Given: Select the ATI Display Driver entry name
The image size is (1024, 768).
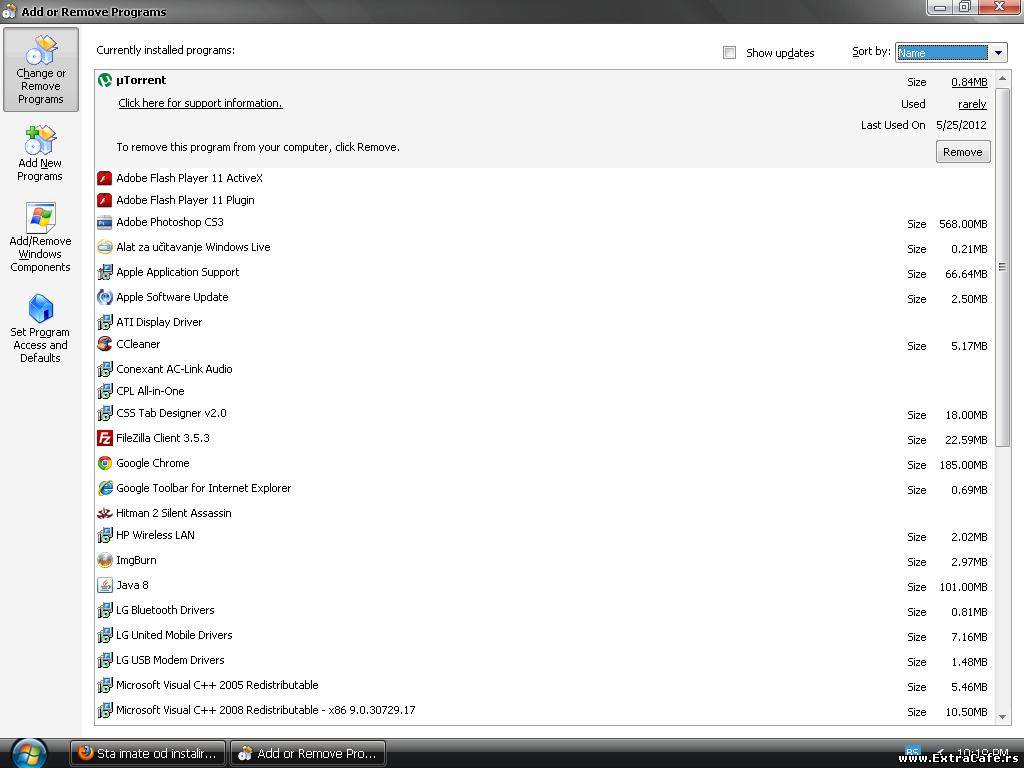Looking at the screenshot, I should pyautogui.click(x=159, y=322).
